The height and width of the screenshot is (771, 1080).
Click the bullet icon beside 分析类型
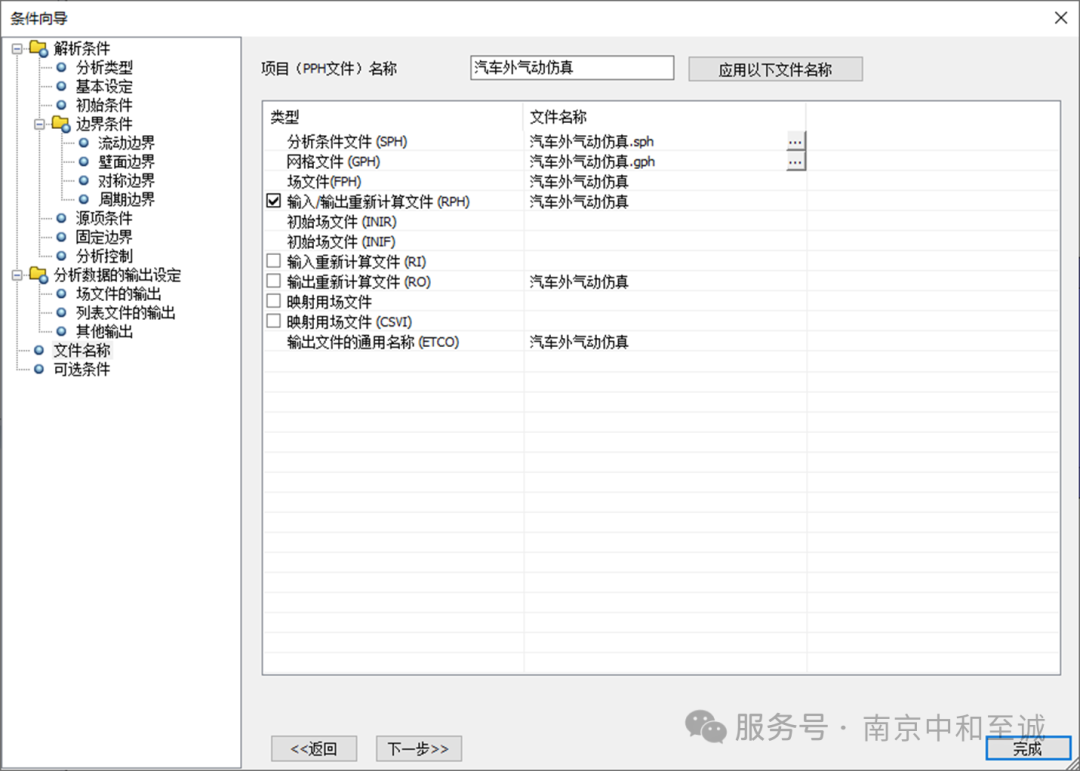click(x=61, y=68)
